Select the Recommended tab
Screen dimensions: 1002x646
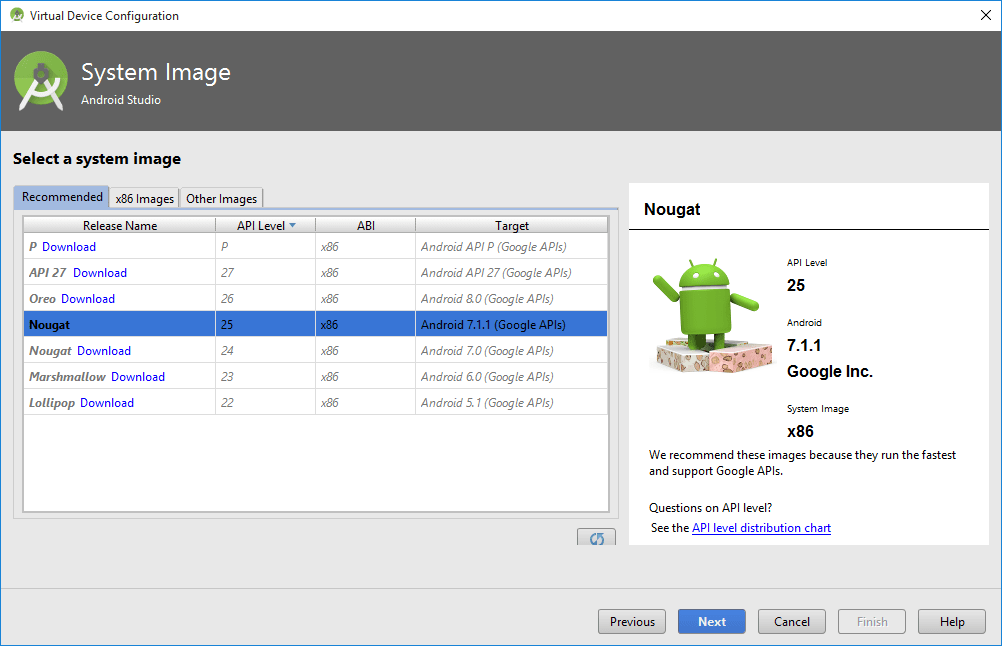(62, 197)
